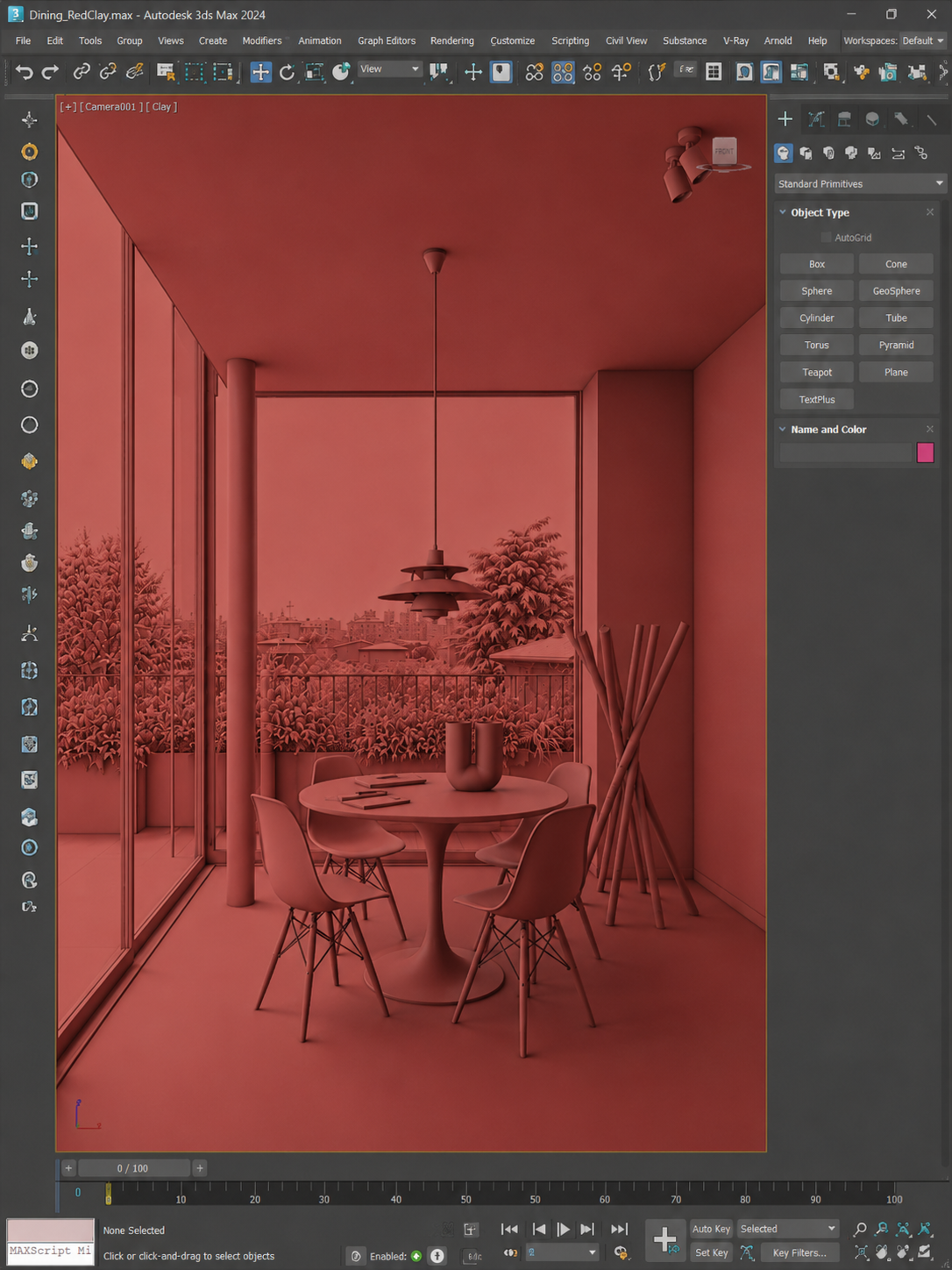
Task: Switch to Shapes category icon
Action: [x=806, y=153]
